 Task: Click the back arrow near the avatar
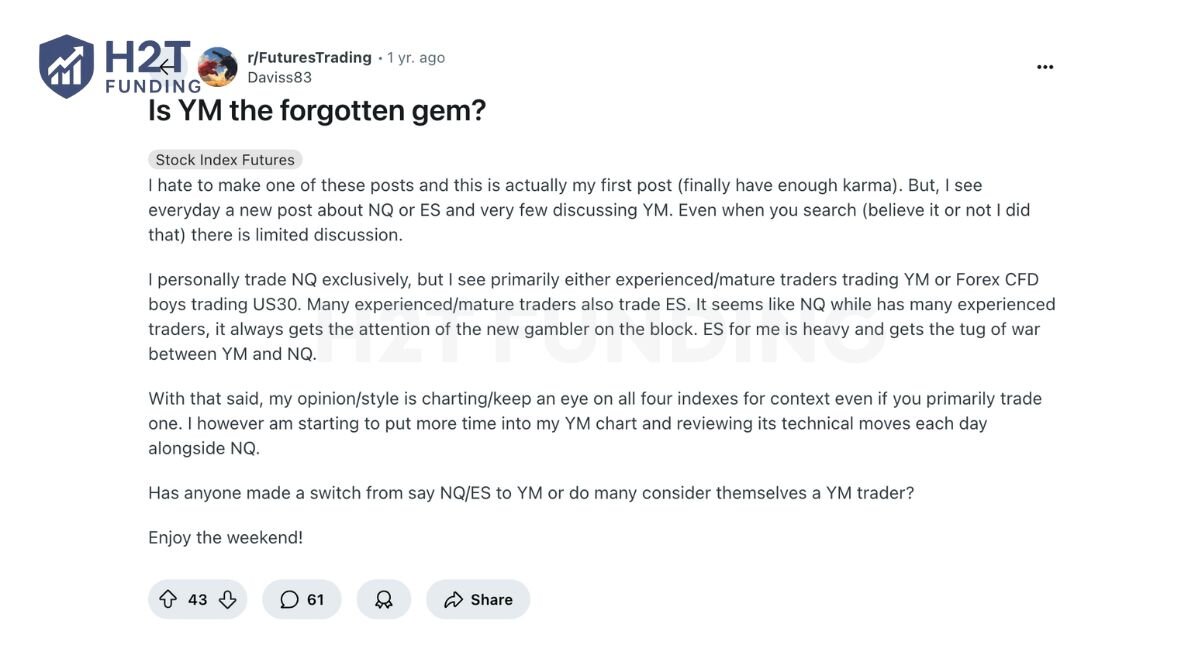[x=167, y=67]
